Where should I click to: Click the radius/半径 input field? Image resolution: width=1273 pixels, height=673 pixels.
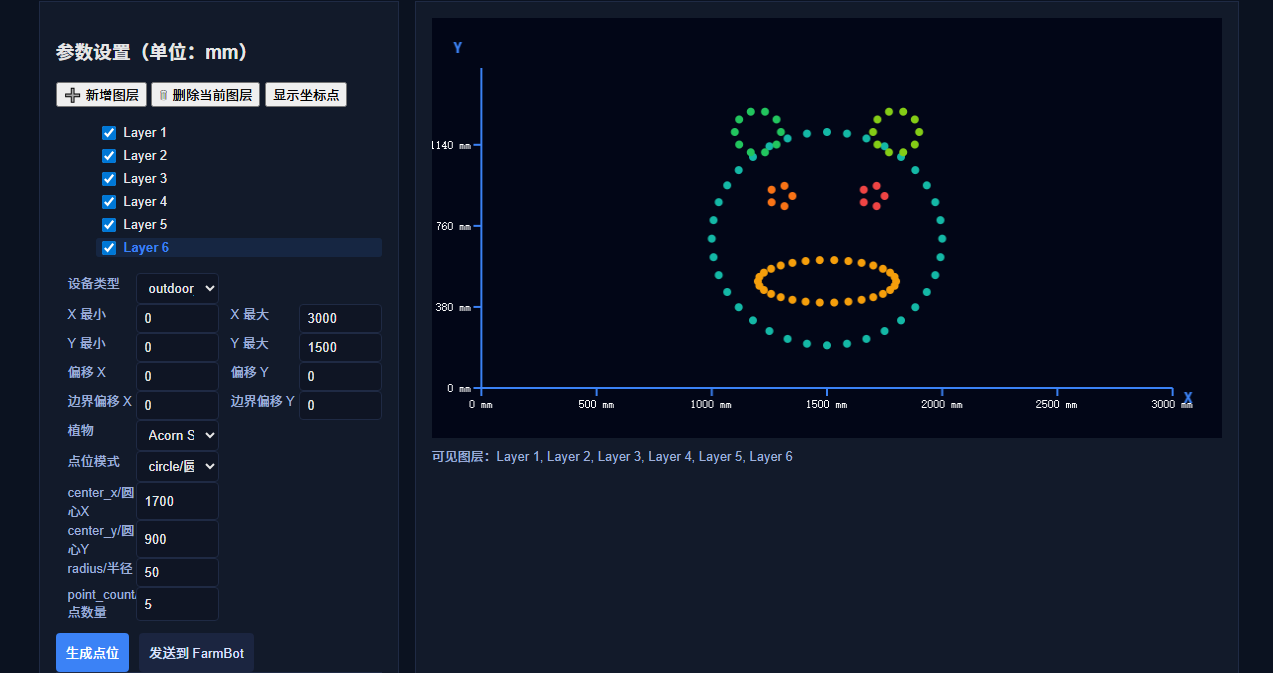pos(177,573)
